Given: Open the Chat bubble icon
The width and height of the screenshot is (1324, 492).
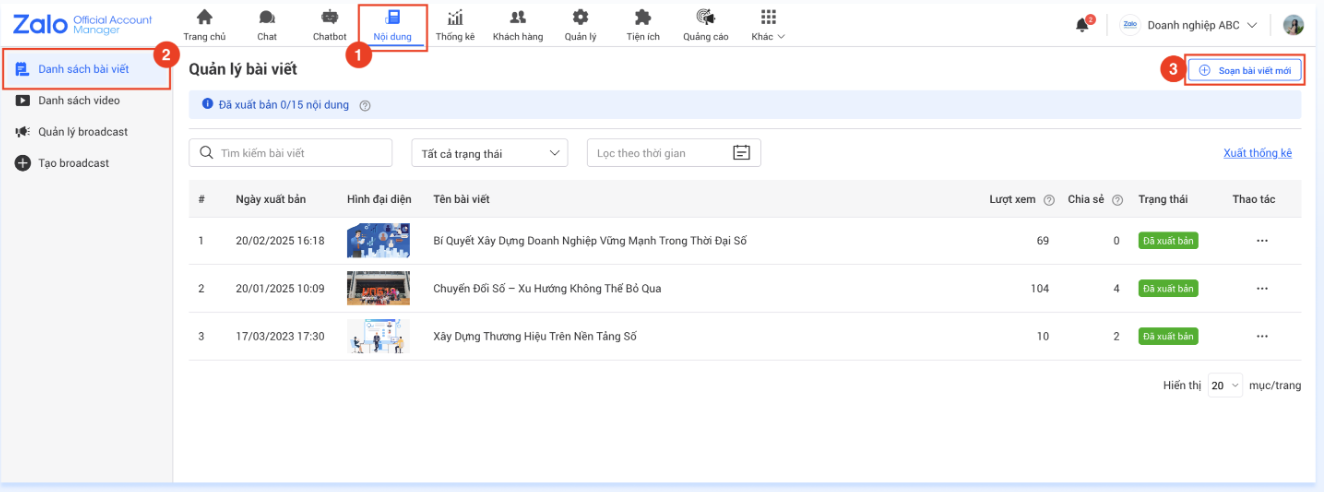Looking at the screenshot, I should click(267, 17).
